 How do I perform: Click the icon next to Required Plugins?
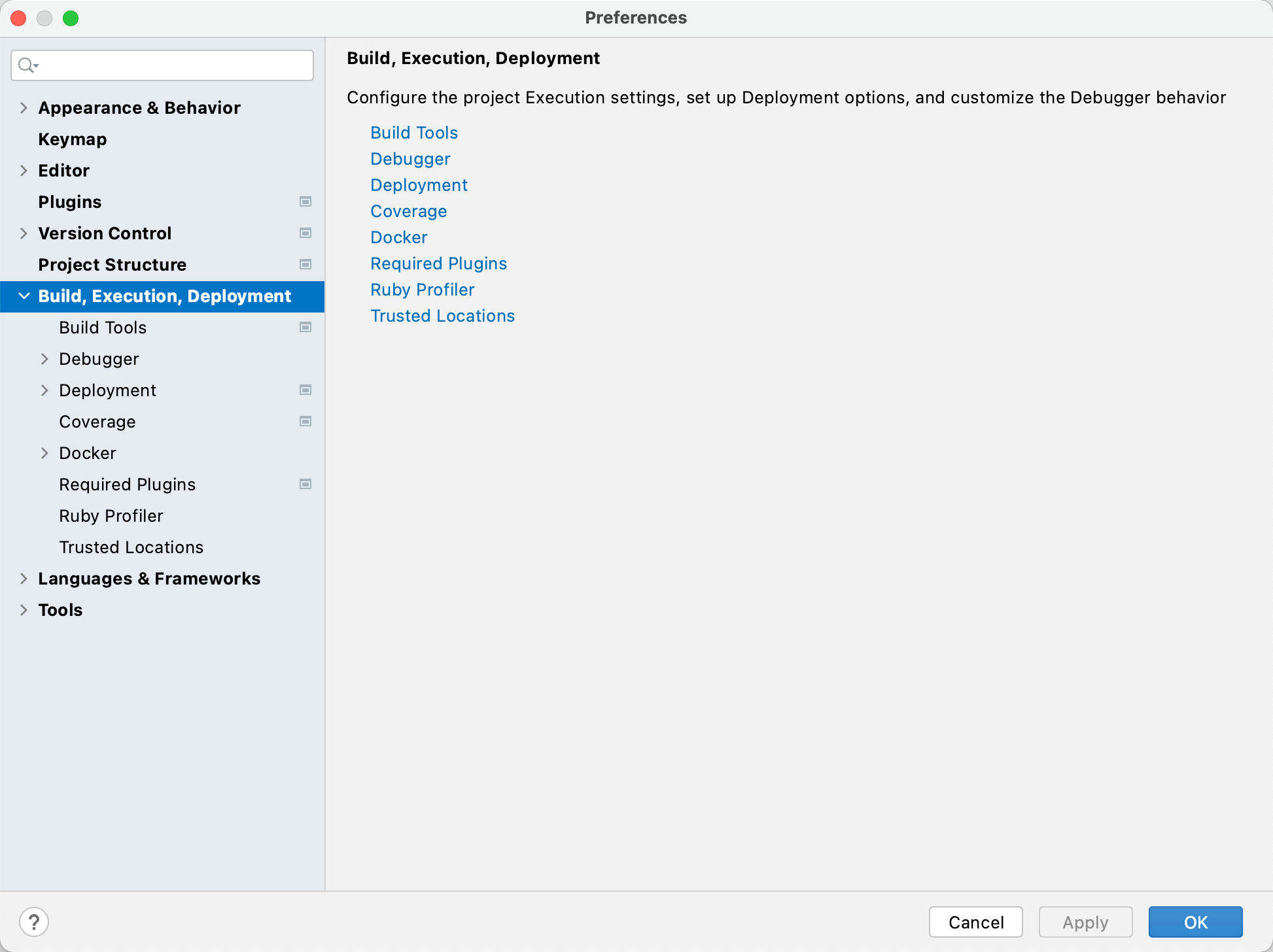[x=305, y=484]
